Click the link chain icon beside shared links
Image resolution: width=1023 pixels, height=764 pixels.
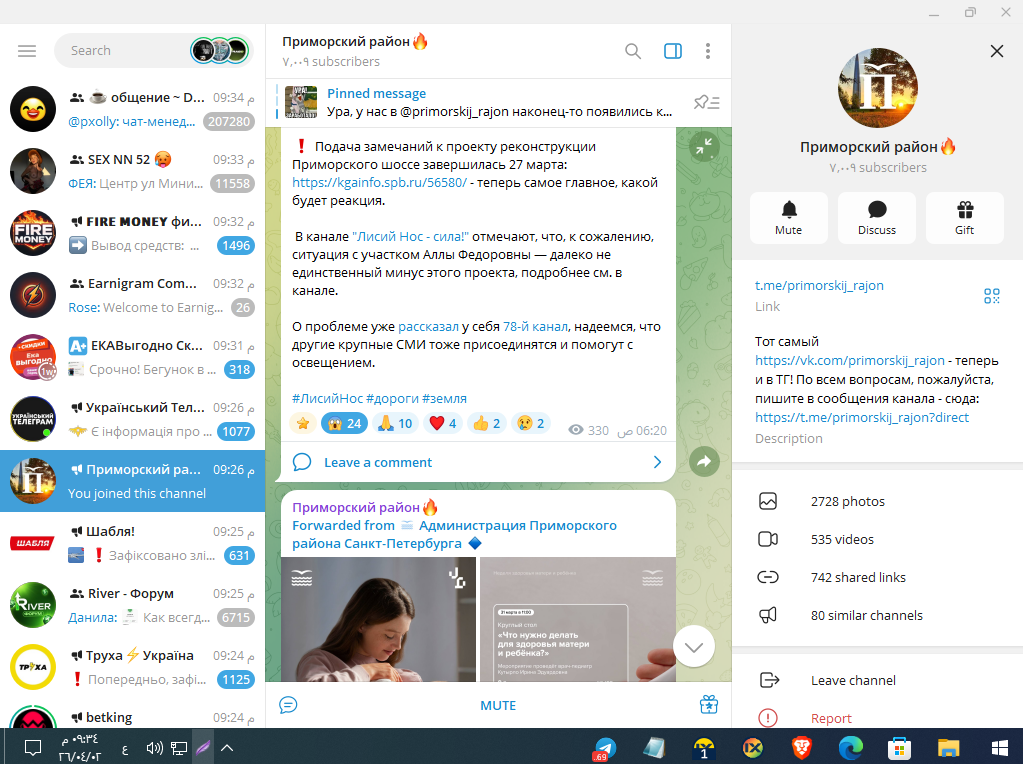pyautogui.click(x=768, y=577)
